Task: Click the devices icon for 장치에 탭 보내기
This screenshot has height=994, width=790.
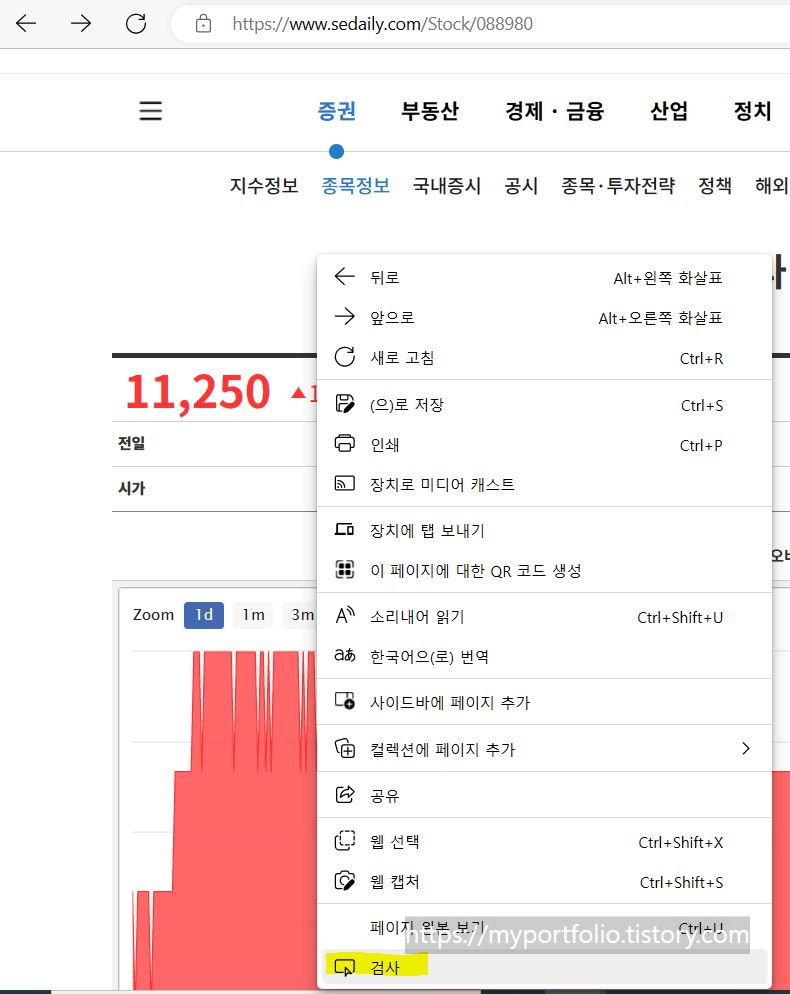Action: click(345, 529)
